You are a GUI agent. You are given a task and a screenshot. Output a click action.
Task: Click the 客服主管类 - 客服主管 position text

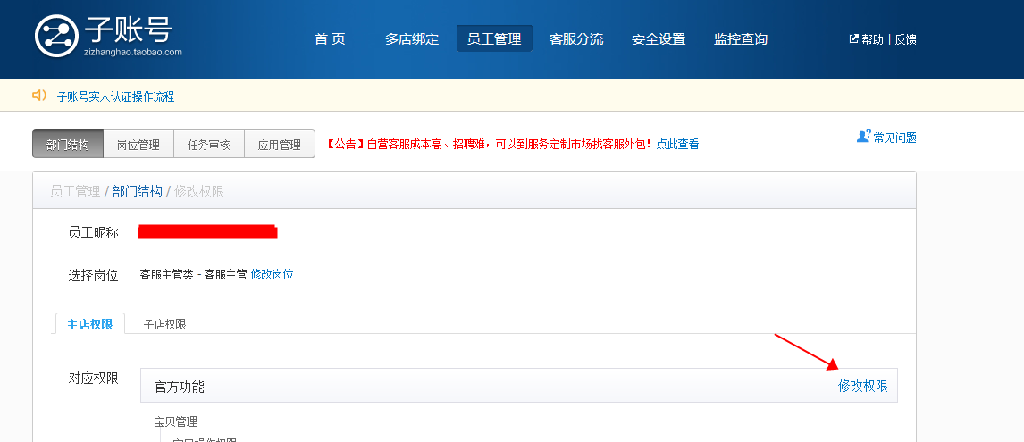193,274
